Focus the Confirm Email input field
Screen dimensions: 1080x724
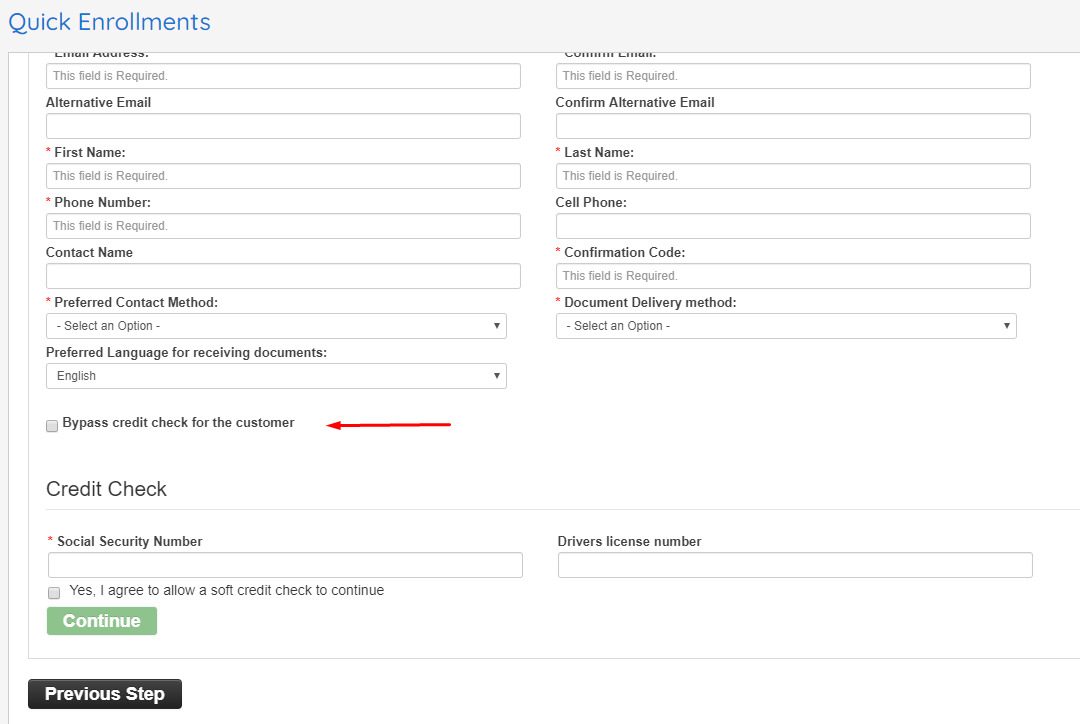(x=793, y=76)
